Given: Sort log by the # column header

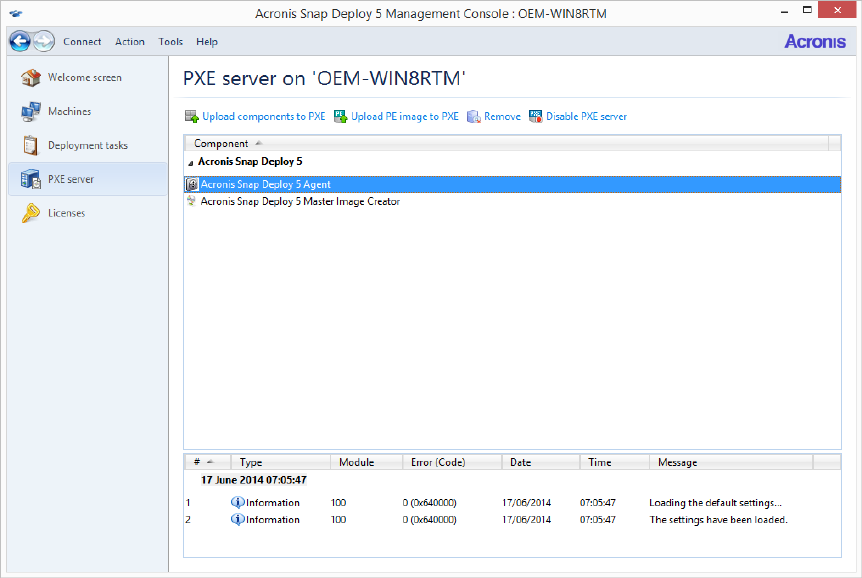Looking at the screenshot, I should pos(208,463).
